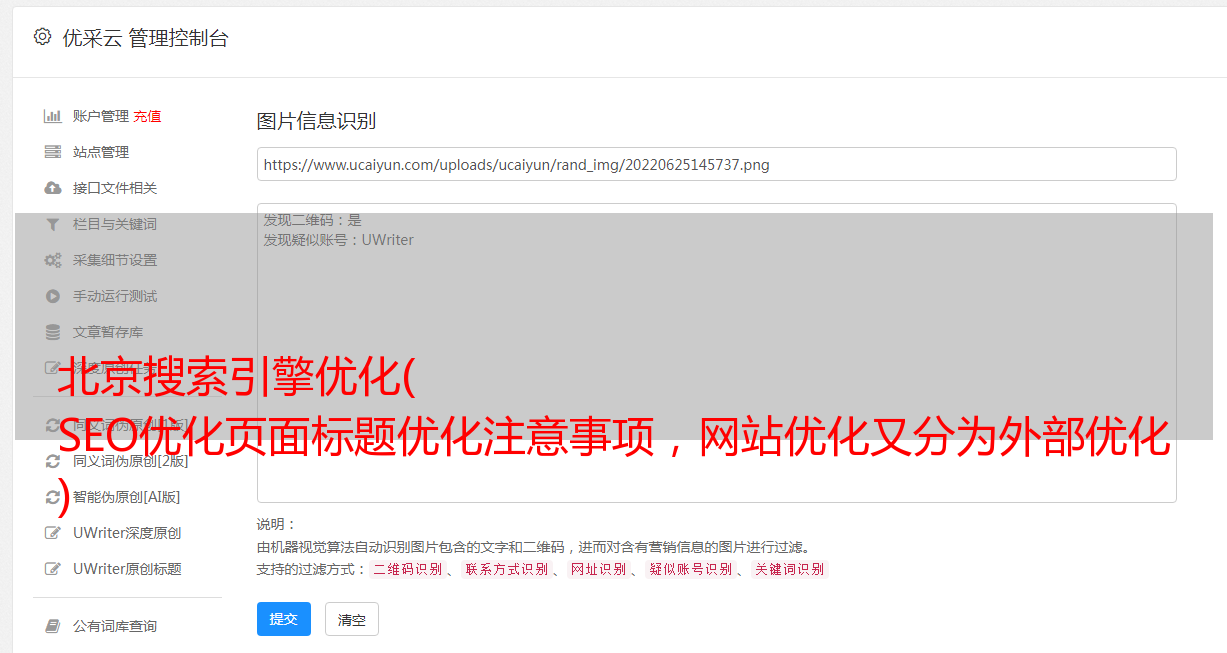Image resolution: width=1227 pixels, height=653 pixels.
Task: Select 栏目与关键词 in the sidebar
Action: 115,224
